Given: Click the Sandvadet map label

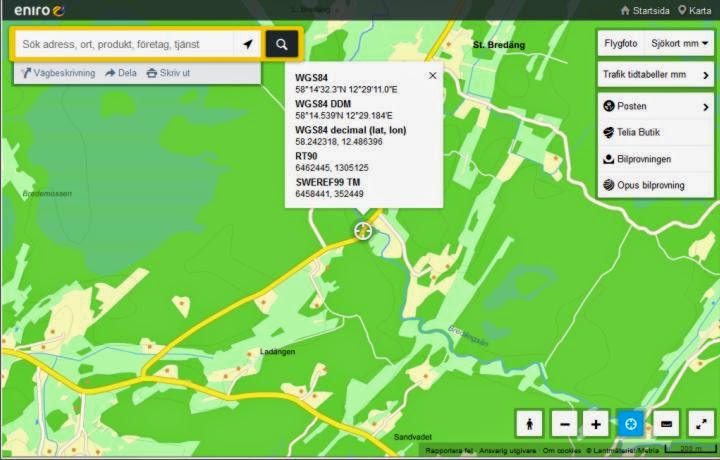Looking at the screenshot, I should pyautogui.click(x=413, y=437).
